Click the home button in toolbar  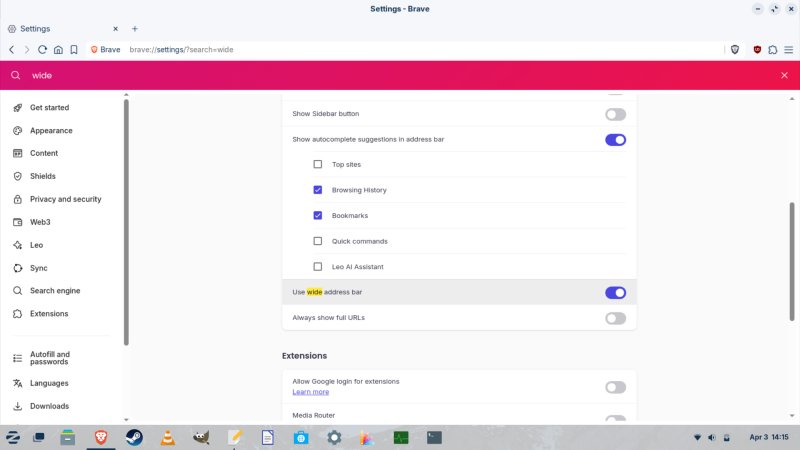point(58,49)
